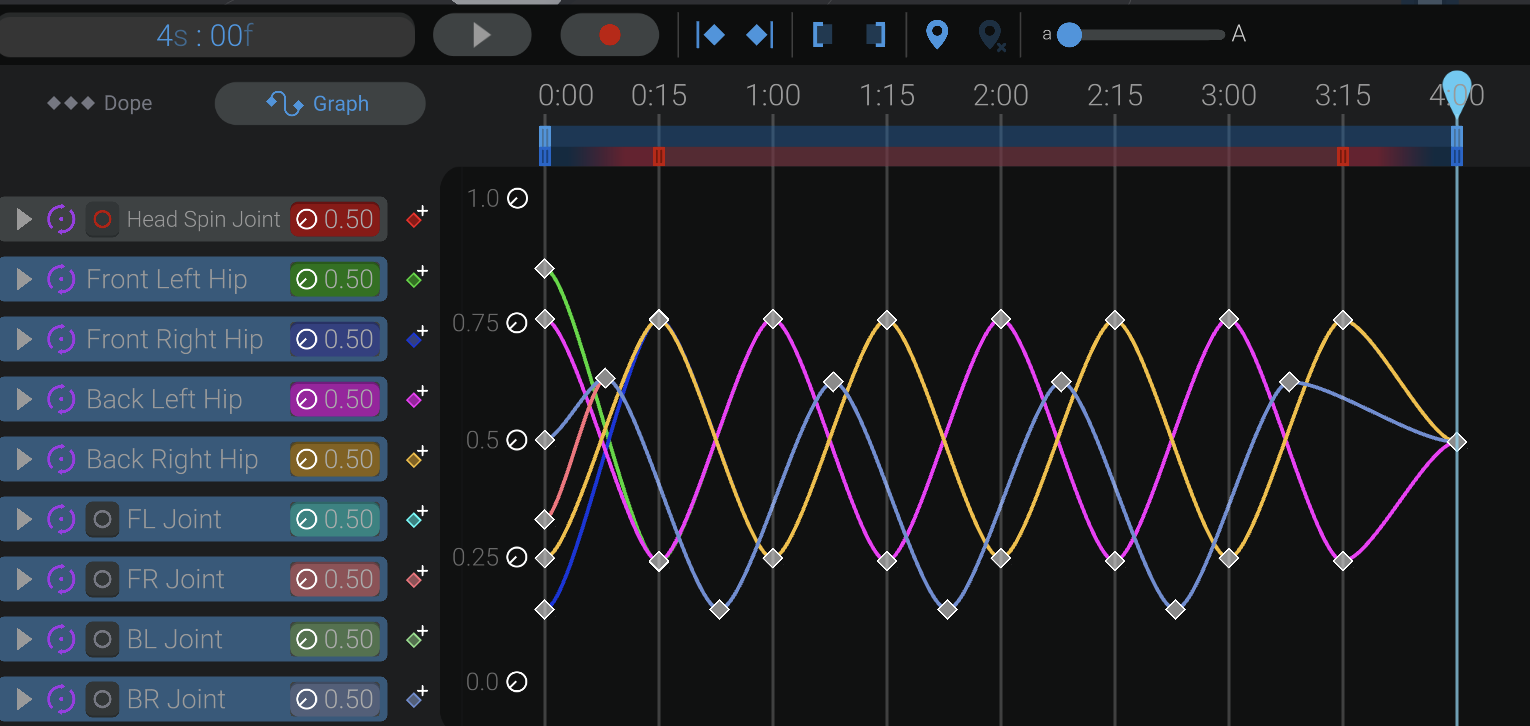Click the purple rotation icon on Front Left Hip

[61, 279]
